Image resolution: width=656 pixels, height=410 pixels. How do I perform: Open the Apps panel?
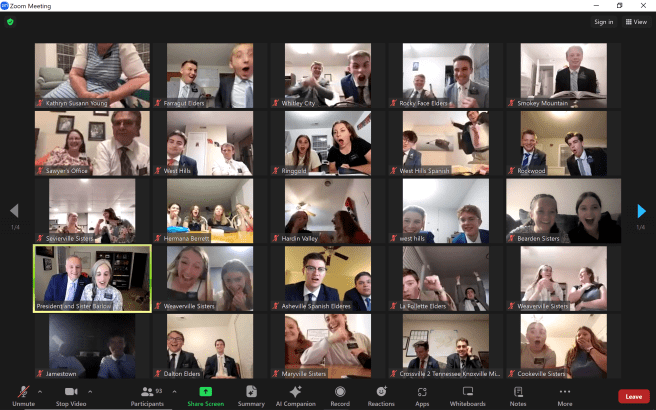click(x=422, y=394)
